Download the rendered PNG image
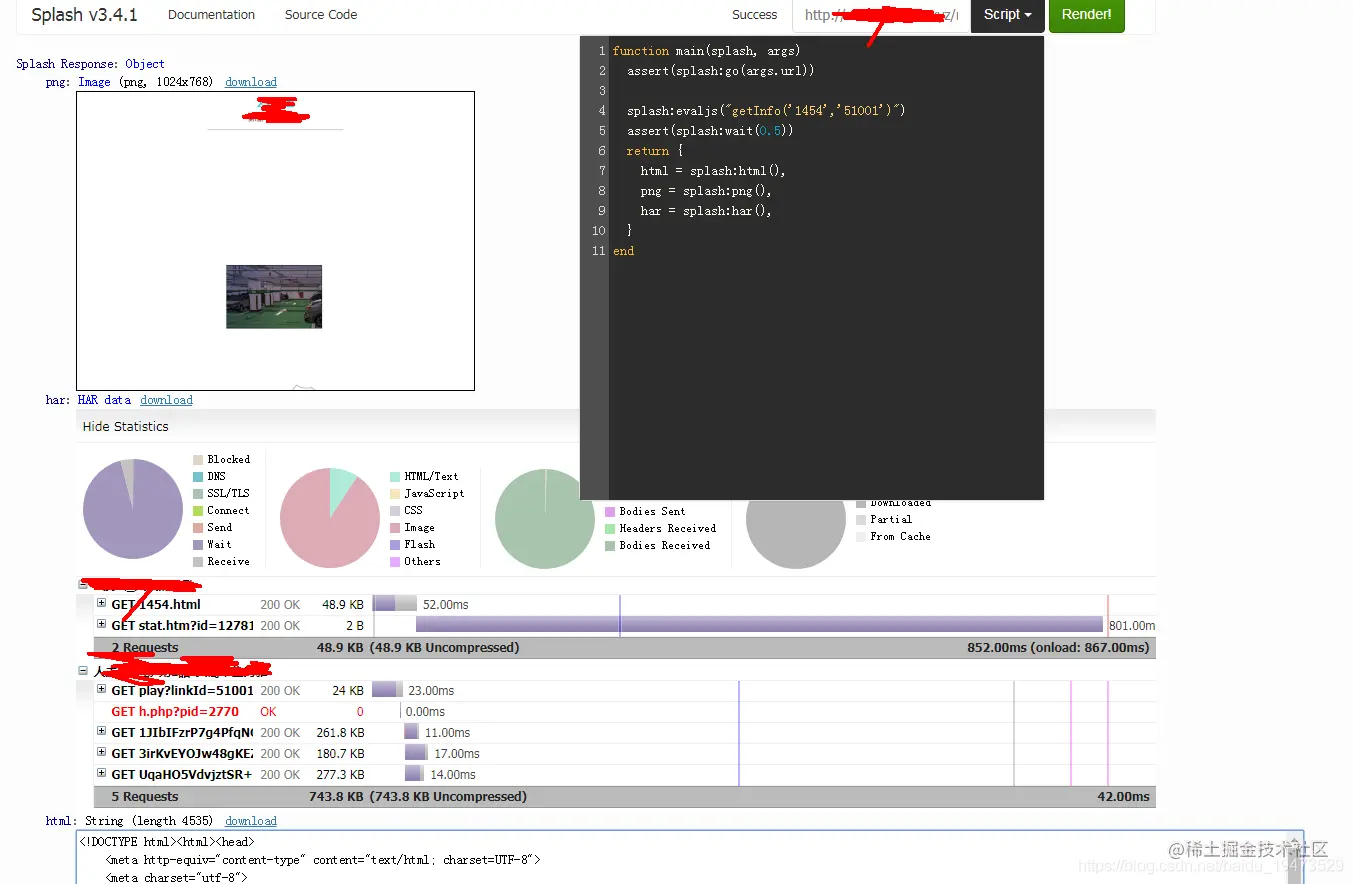This screenshot has width=1353, height=884. (x=250, y=82)
